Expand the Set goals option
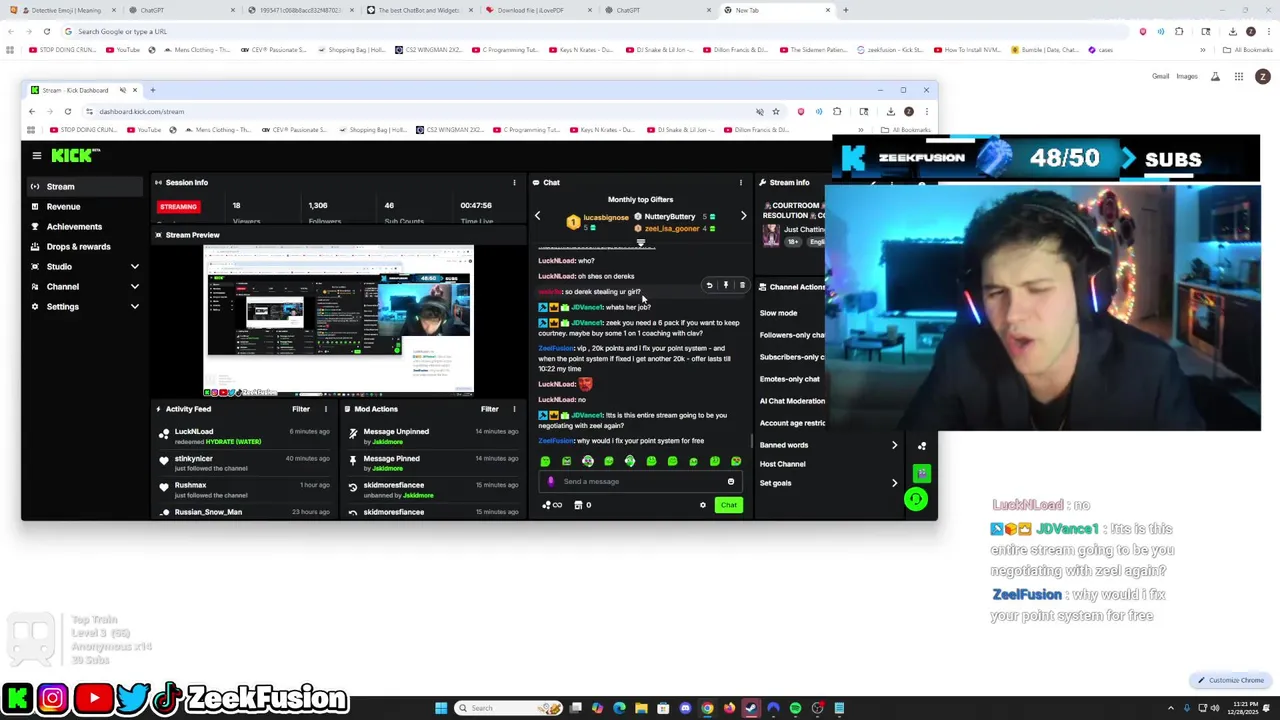This screenshot has width=1280, height=720. coord(894,483)
